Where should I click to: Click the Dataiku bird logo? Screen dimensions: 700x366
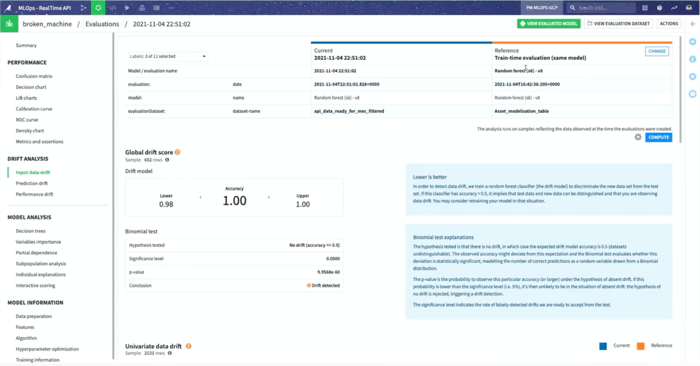(x=8, y=8)
